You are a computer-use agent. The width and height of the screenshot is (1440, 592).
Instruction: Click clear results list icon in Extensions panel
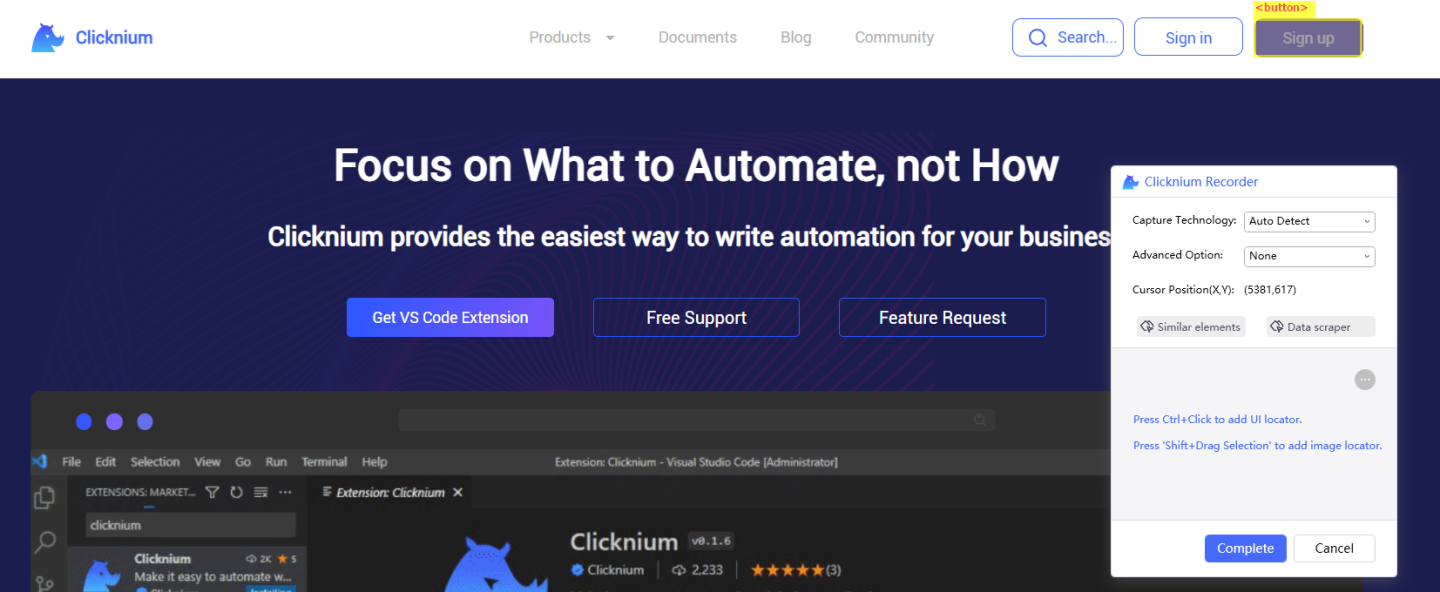tap(261, 492)
